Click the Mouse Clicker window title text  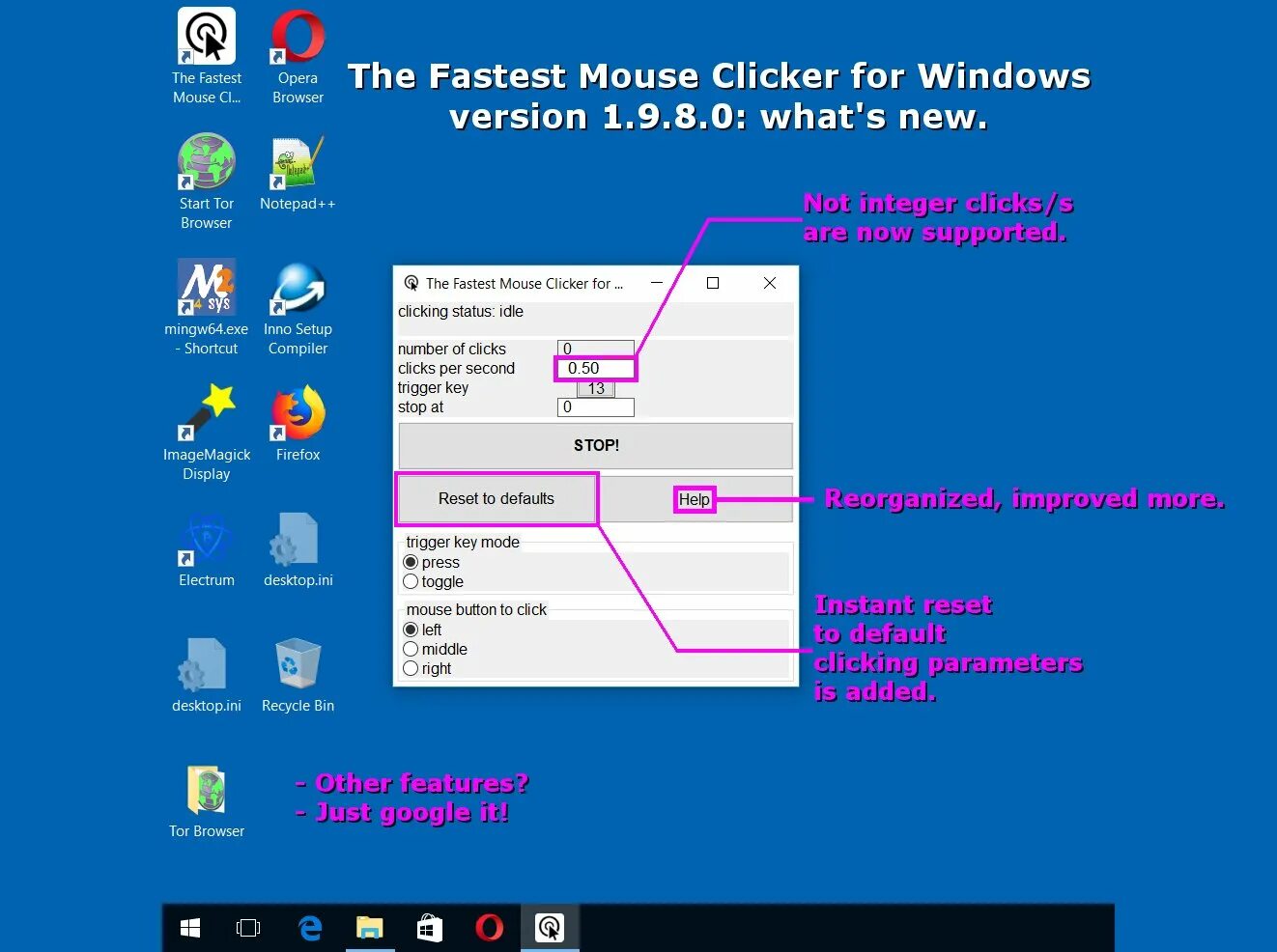tap(525, 283)
